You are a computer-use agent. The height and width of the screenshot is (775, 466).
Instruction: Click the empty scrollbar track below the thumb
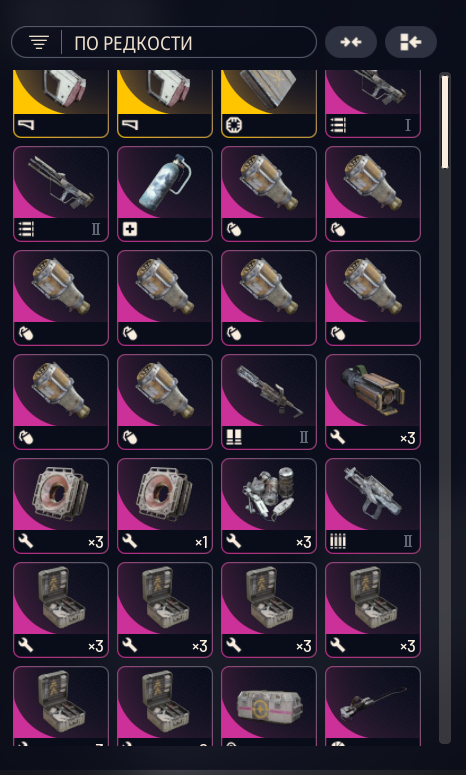tap(445, 455)
